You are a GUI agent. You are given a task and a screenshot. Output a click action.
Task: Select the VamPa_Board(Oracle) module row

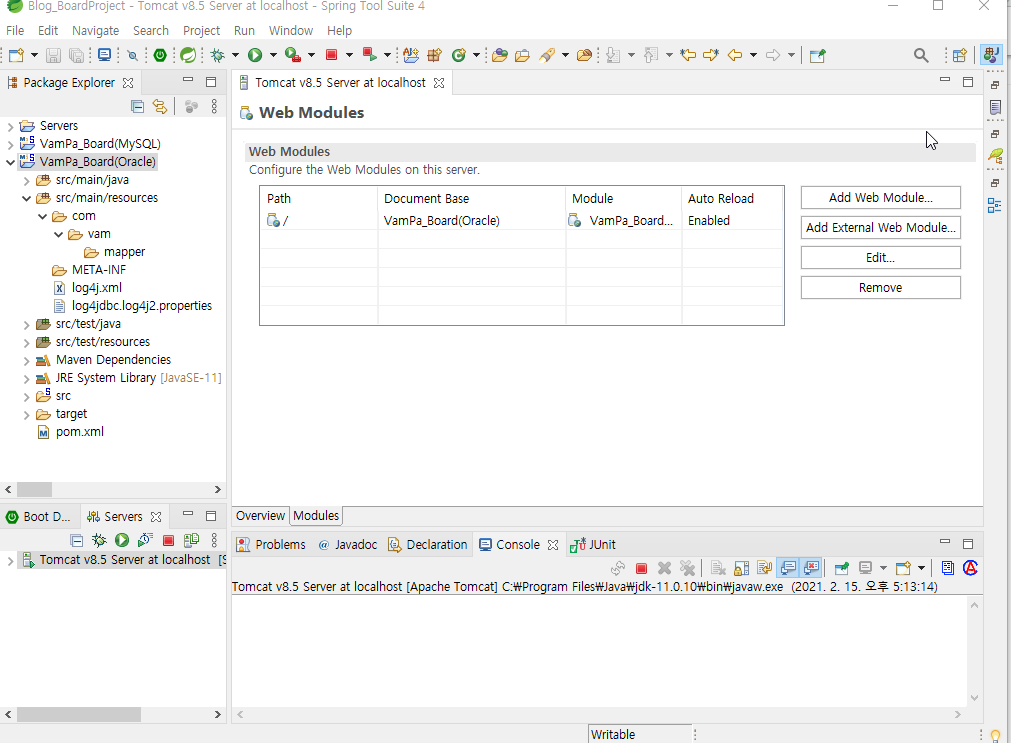522,221
